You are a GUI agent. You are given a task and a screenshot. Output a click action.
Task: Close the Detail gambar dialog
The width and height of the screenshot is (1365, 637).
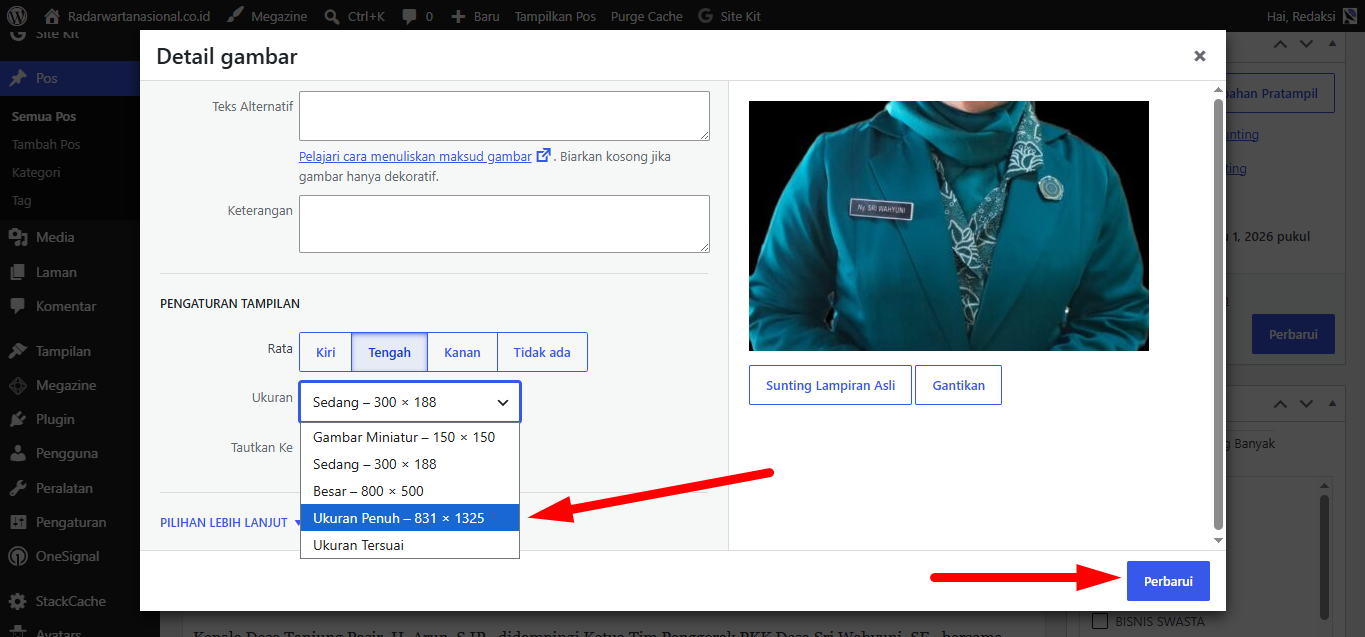(x=1199, y=56)
